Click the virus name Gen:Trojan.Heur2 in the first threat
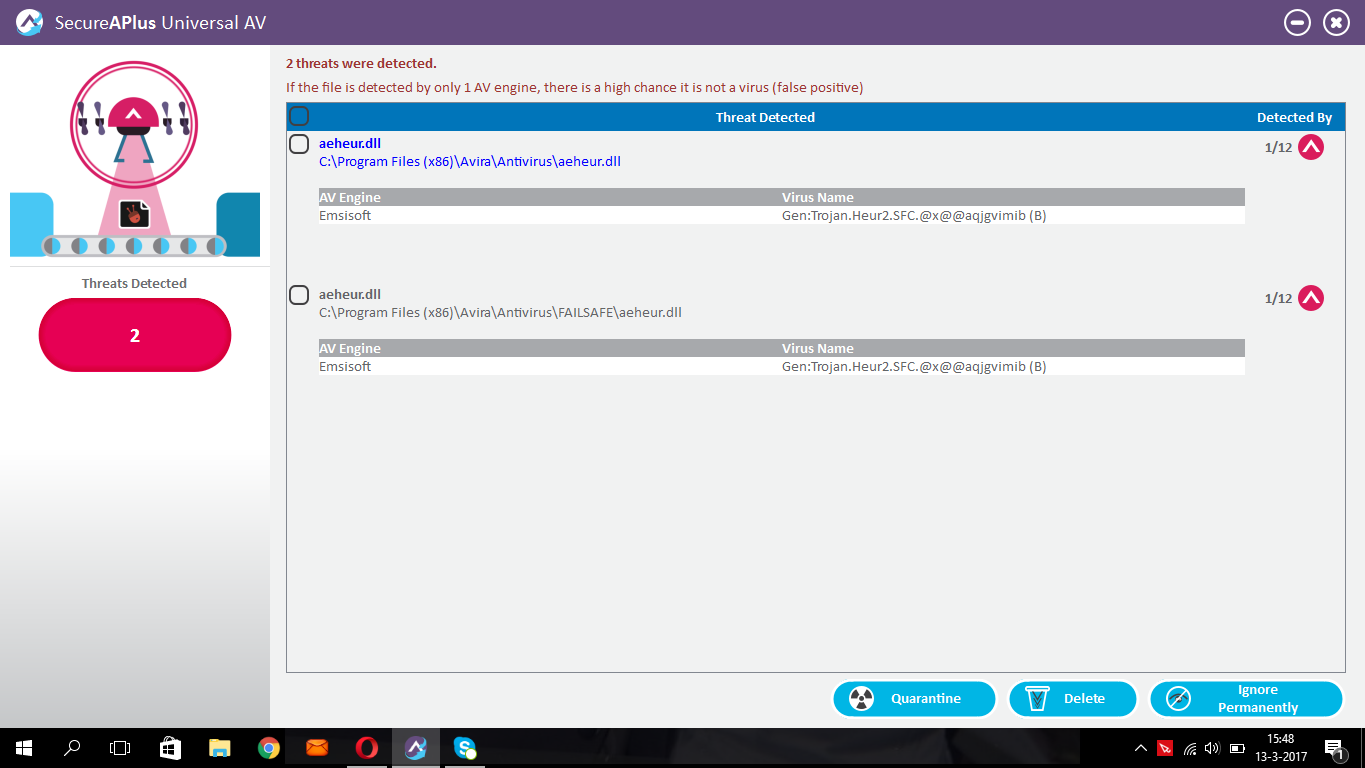The height and width of the screenshot is (768, 1365). point(914,215)
